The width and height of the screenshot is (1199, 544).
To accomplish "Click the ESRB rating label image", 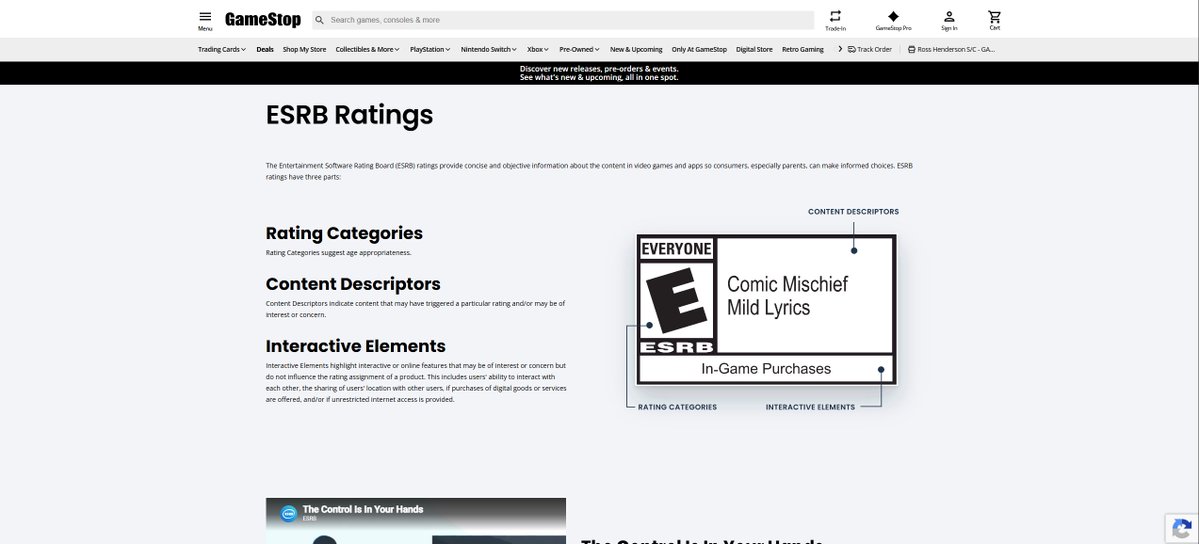I will tap(766, 310).
